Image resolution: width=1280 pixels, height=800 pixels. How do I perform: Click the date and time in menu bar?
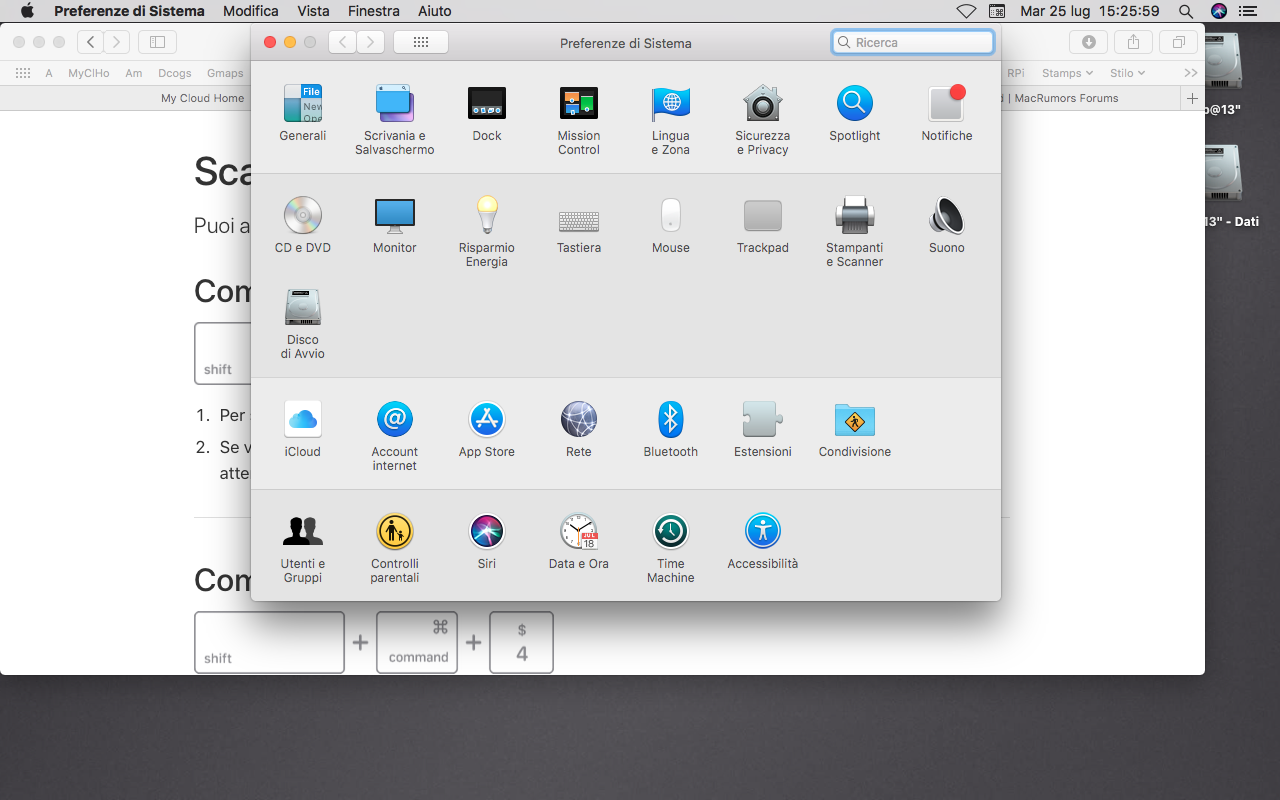[1090, 11]
